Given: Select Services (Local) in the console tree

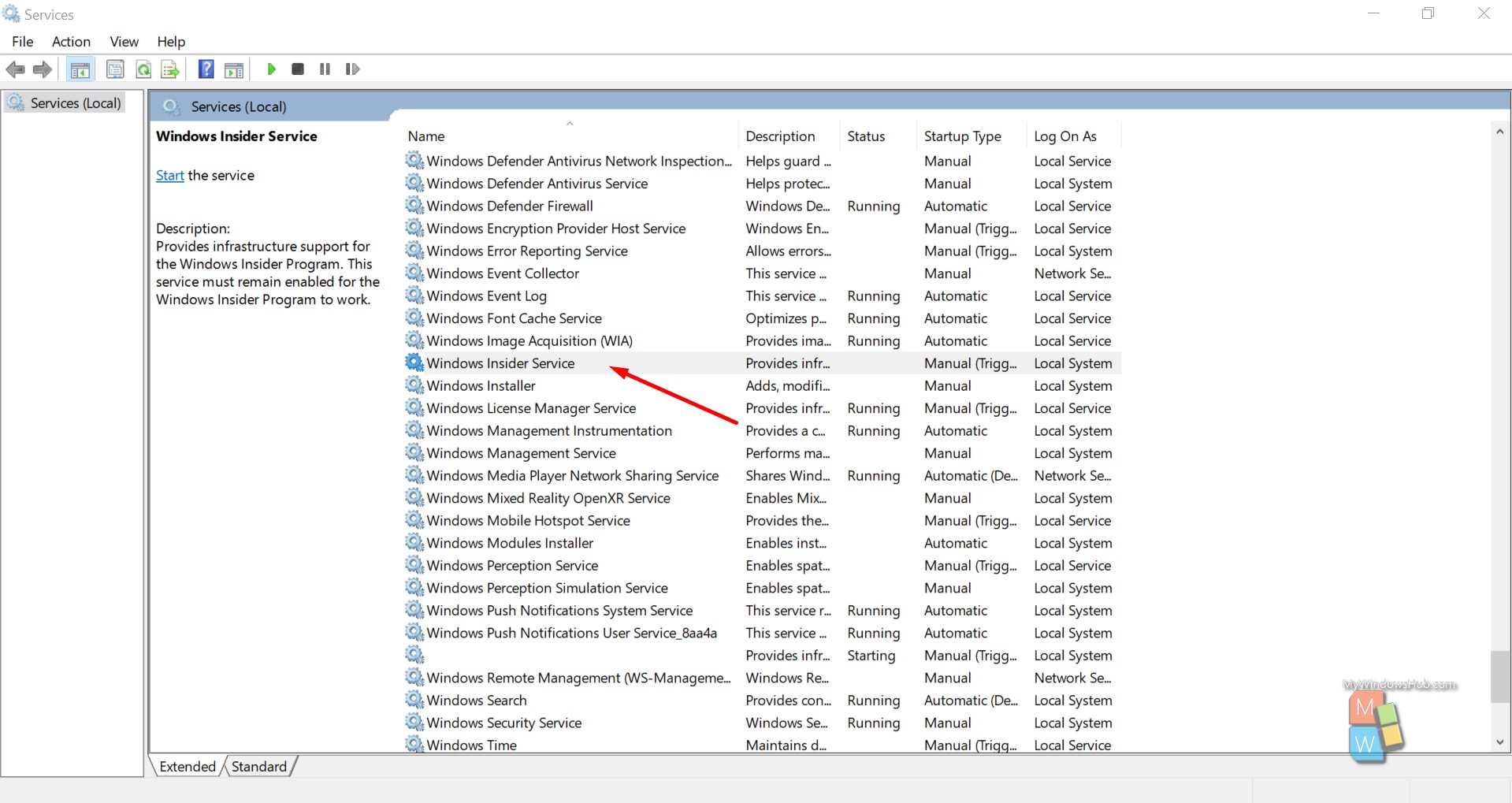Looking at the screenshot, I should click(x=65, y=103).
